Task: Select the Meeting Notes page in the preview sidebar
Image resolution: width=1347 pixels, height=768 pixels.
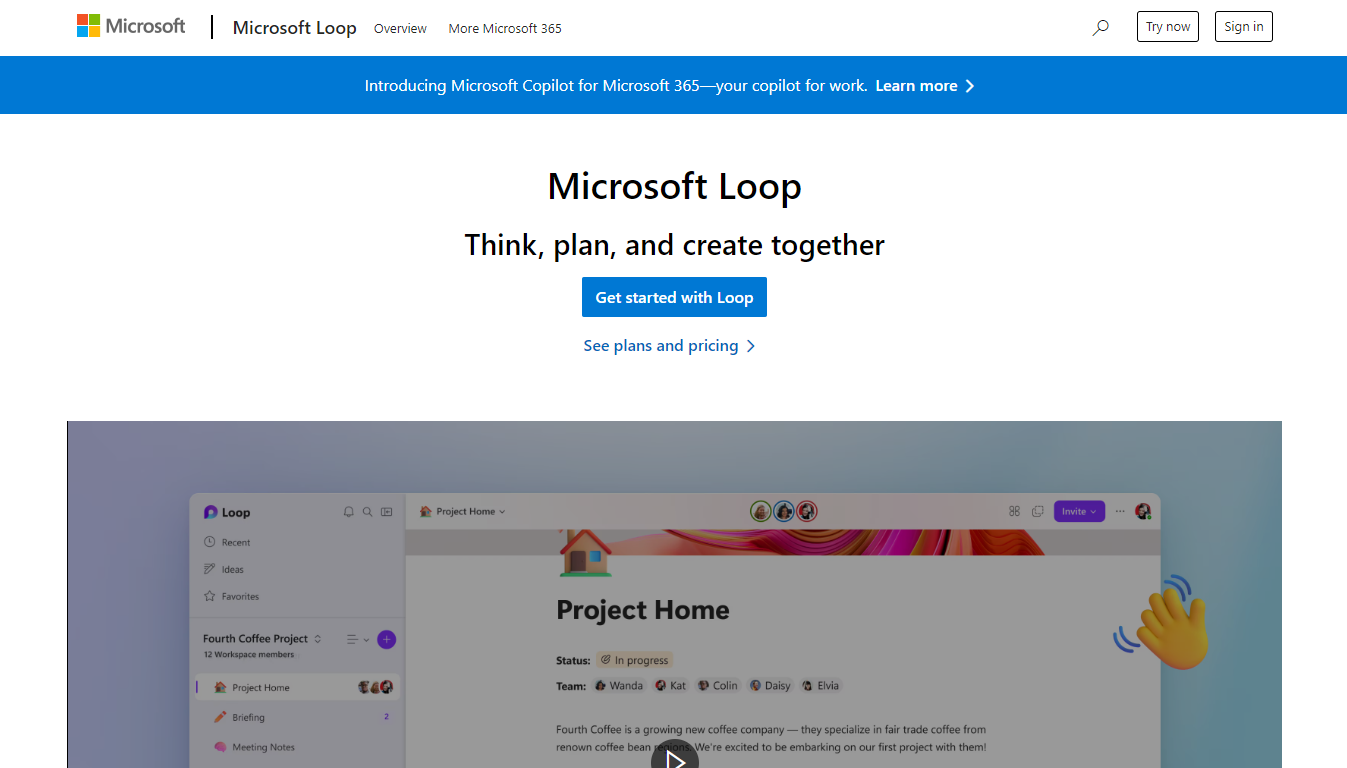Action: (x=295, y=747)
